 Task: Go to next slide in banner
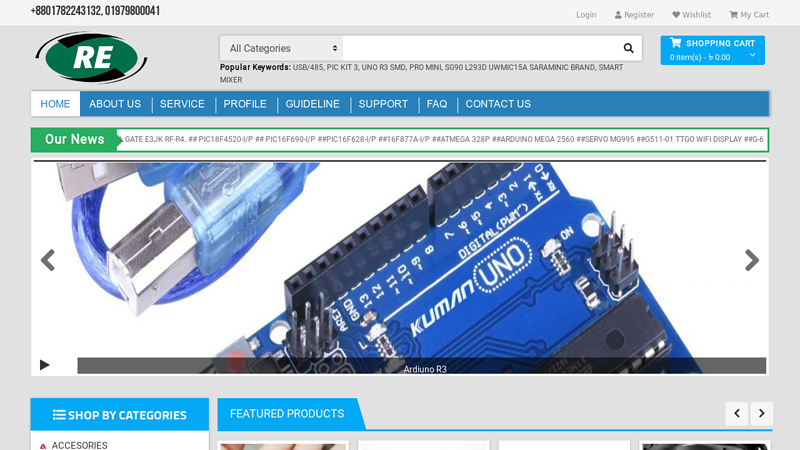[x=752, y=260]
